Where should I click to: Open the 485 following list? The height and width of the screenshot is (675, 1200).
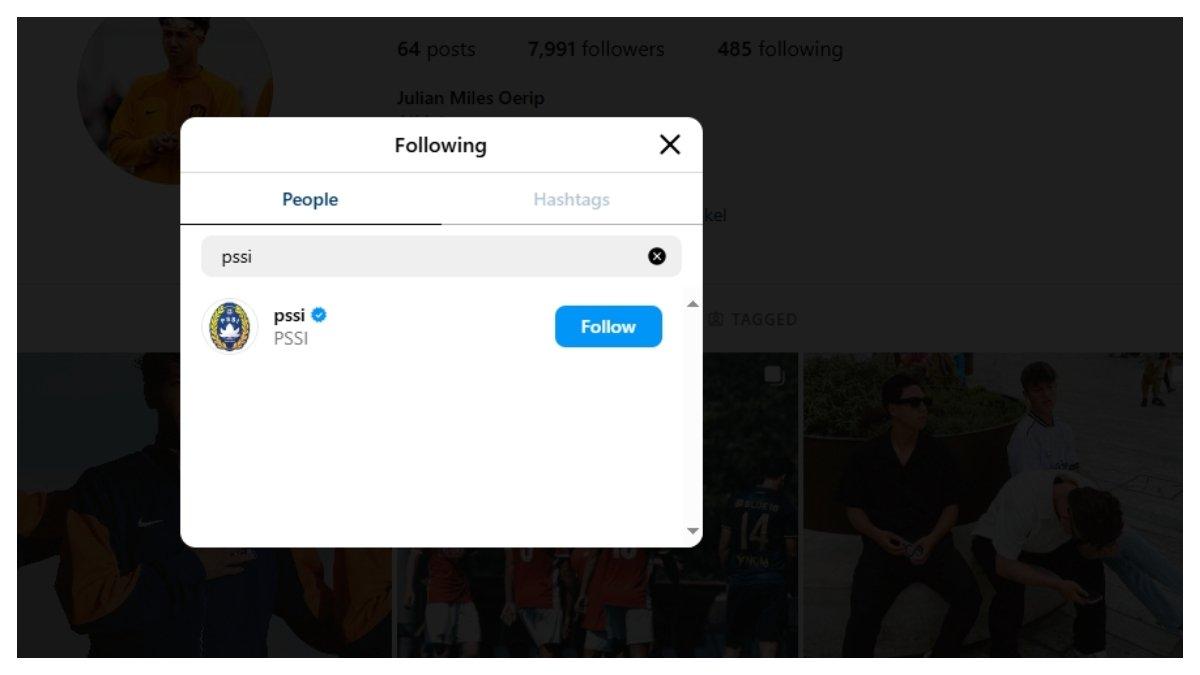click(780, 49)
